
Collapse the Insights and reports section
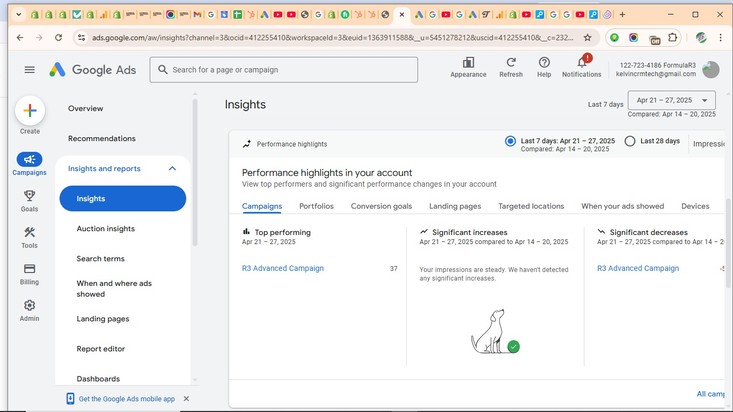(x=172, y=169)
